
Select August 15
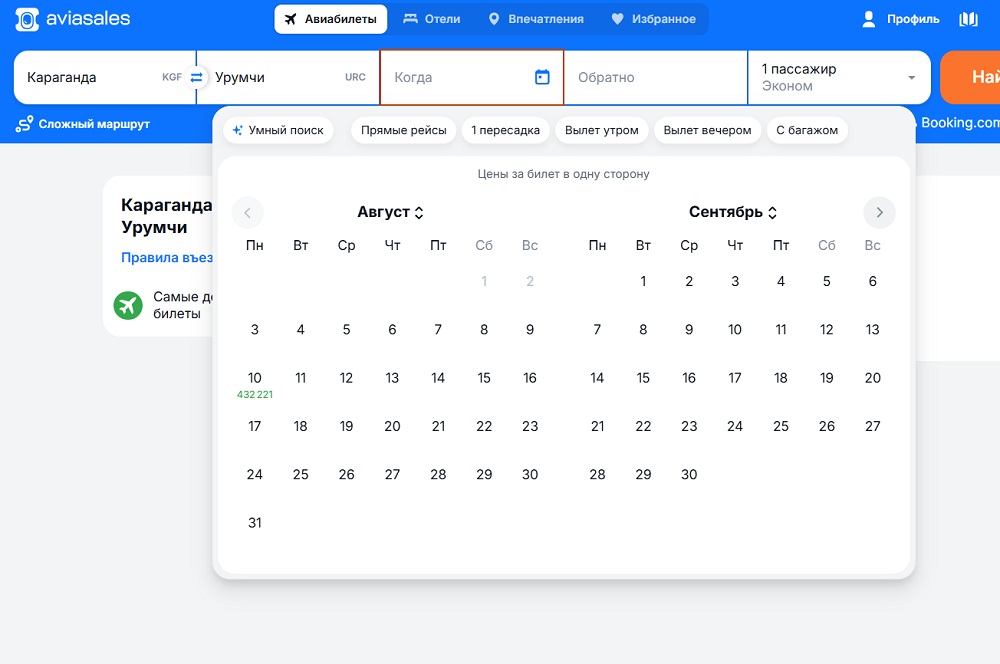tap(484, 378)
